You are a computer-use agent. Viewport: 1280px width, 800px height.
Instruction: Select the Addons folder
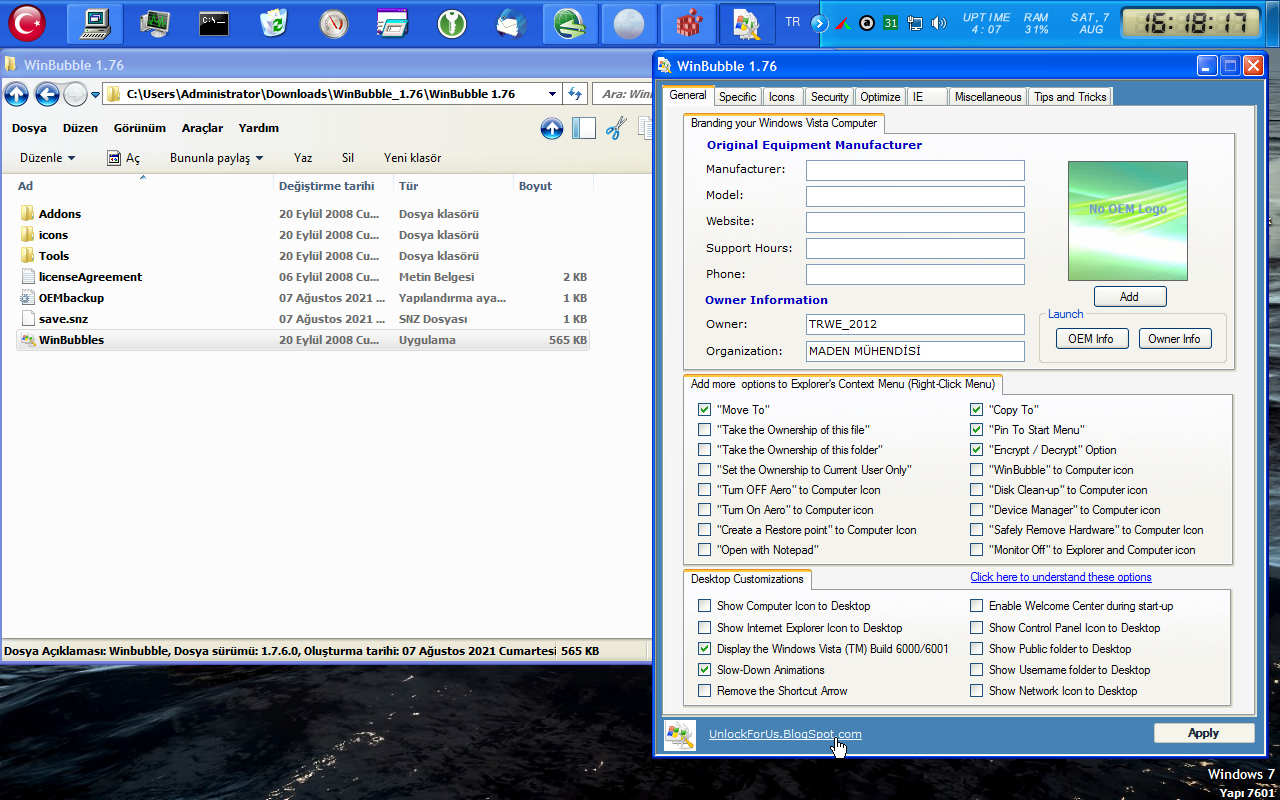[304, 214]
